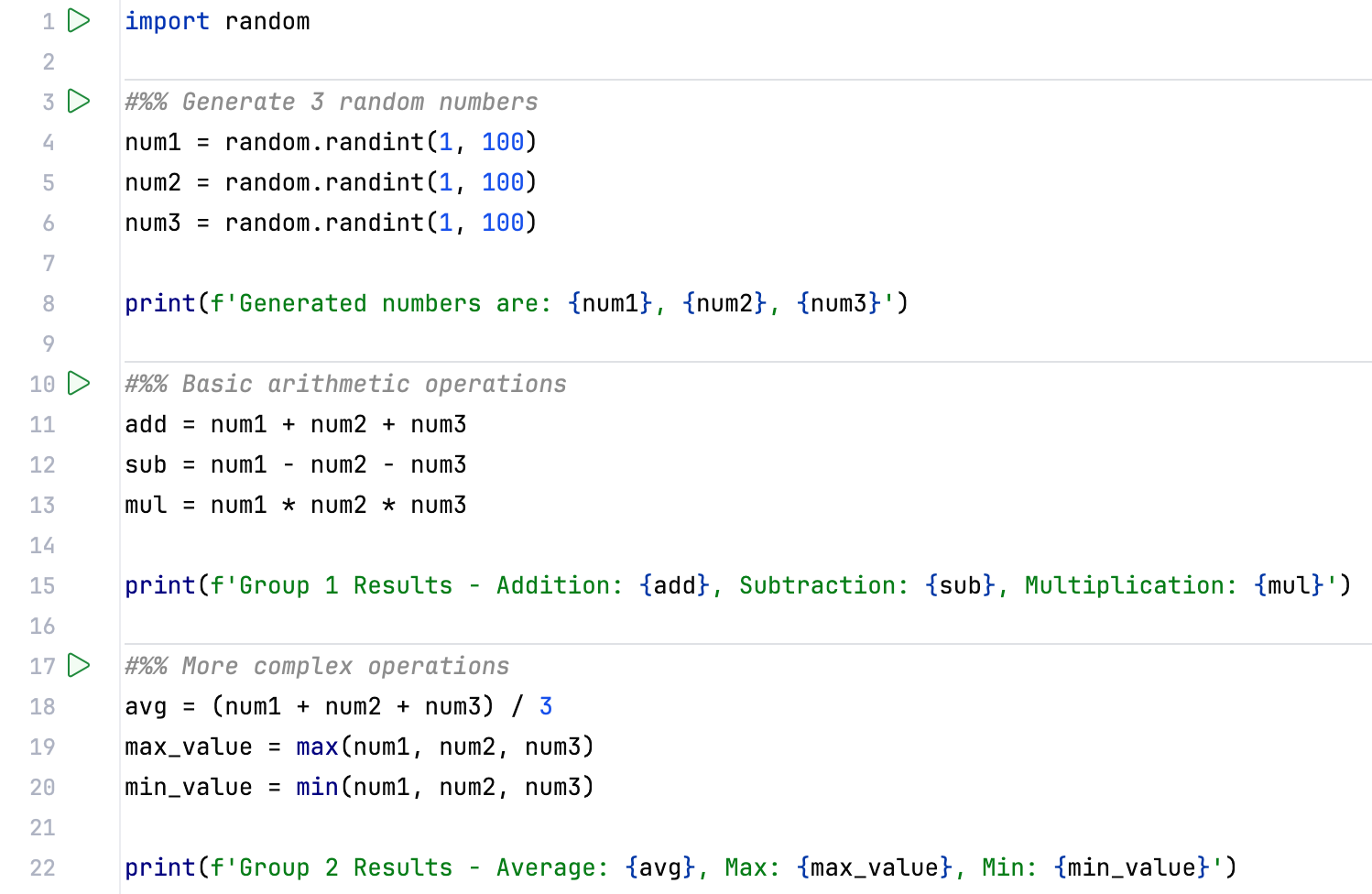The width and height of the screenshot is (1372, 894).
Task: Click line number 4 in the gutter
Action: tap(48, 142)
